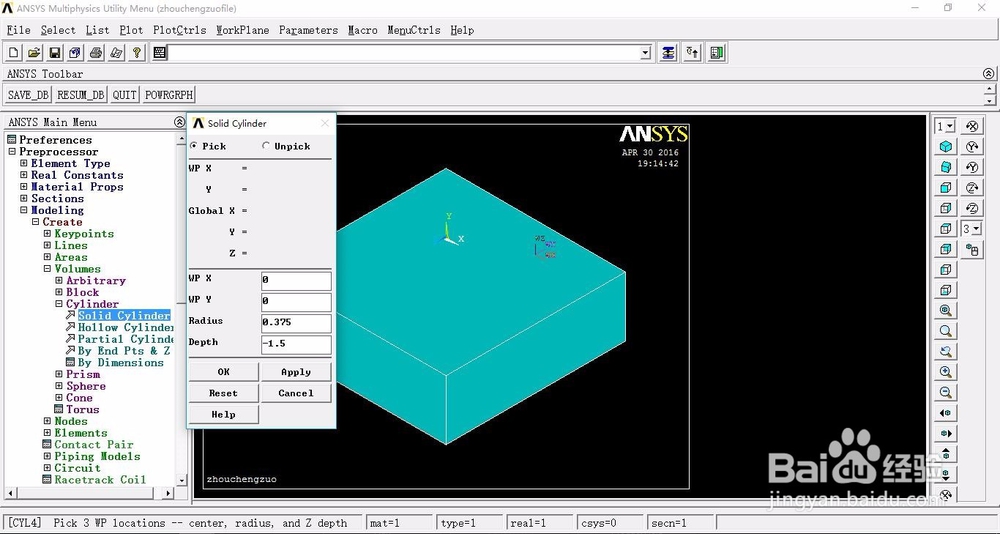Image resolution: width=1000 pixels, height=534 pixels.
Task: Select By Dimensions under Cylinder
Action: (x=121, y=362)
